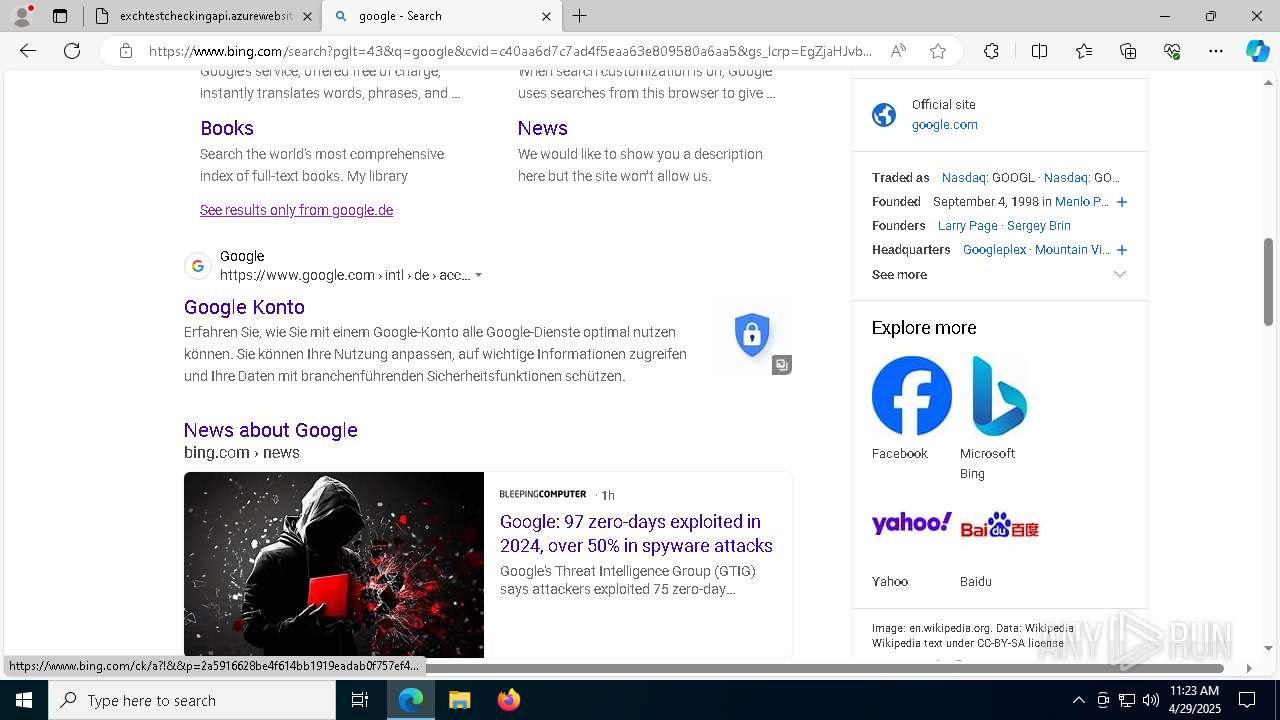The width and height of the screenshot is (1280, 720).
Task: Open the taskbar clock and date
Action: pos(1194,700)
